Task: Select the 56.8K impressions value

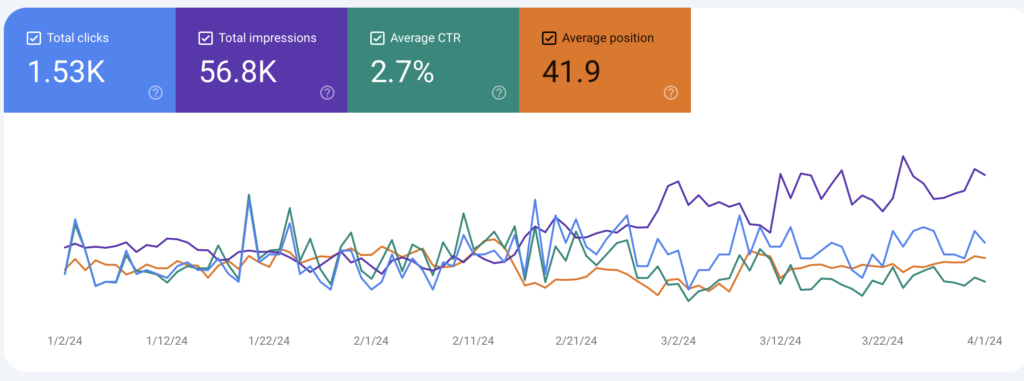Action: click(x=238, y=72)
